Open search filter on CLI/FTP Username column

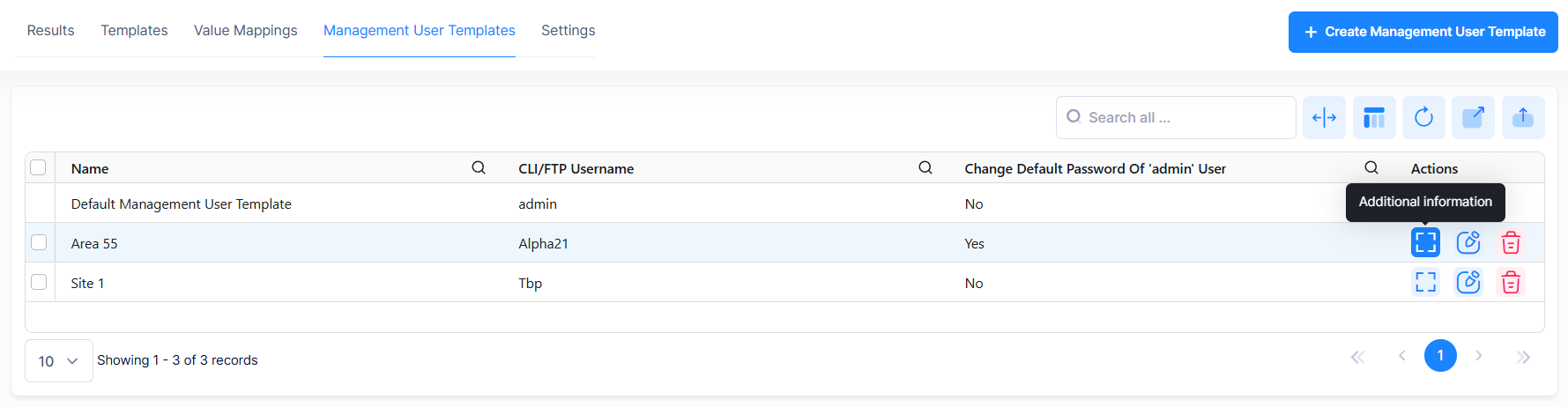tap(925, 167)
